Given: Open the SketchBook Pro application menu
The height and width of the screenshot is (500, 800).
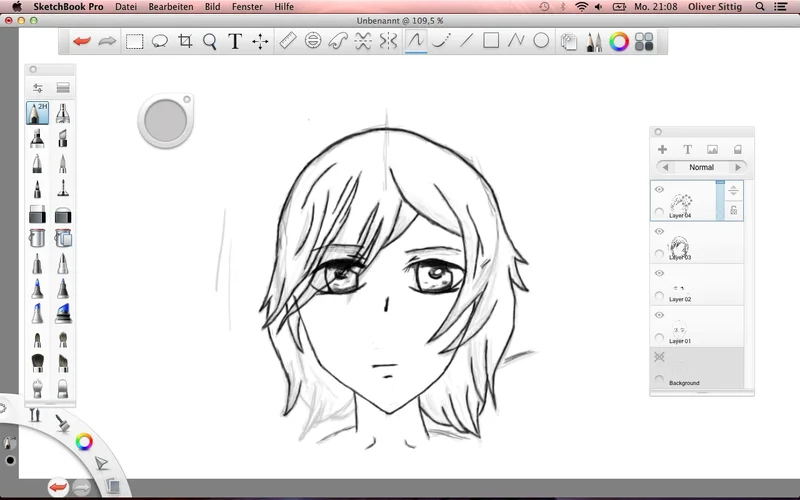Looking at the screenshot, I should tap(68, 7).
